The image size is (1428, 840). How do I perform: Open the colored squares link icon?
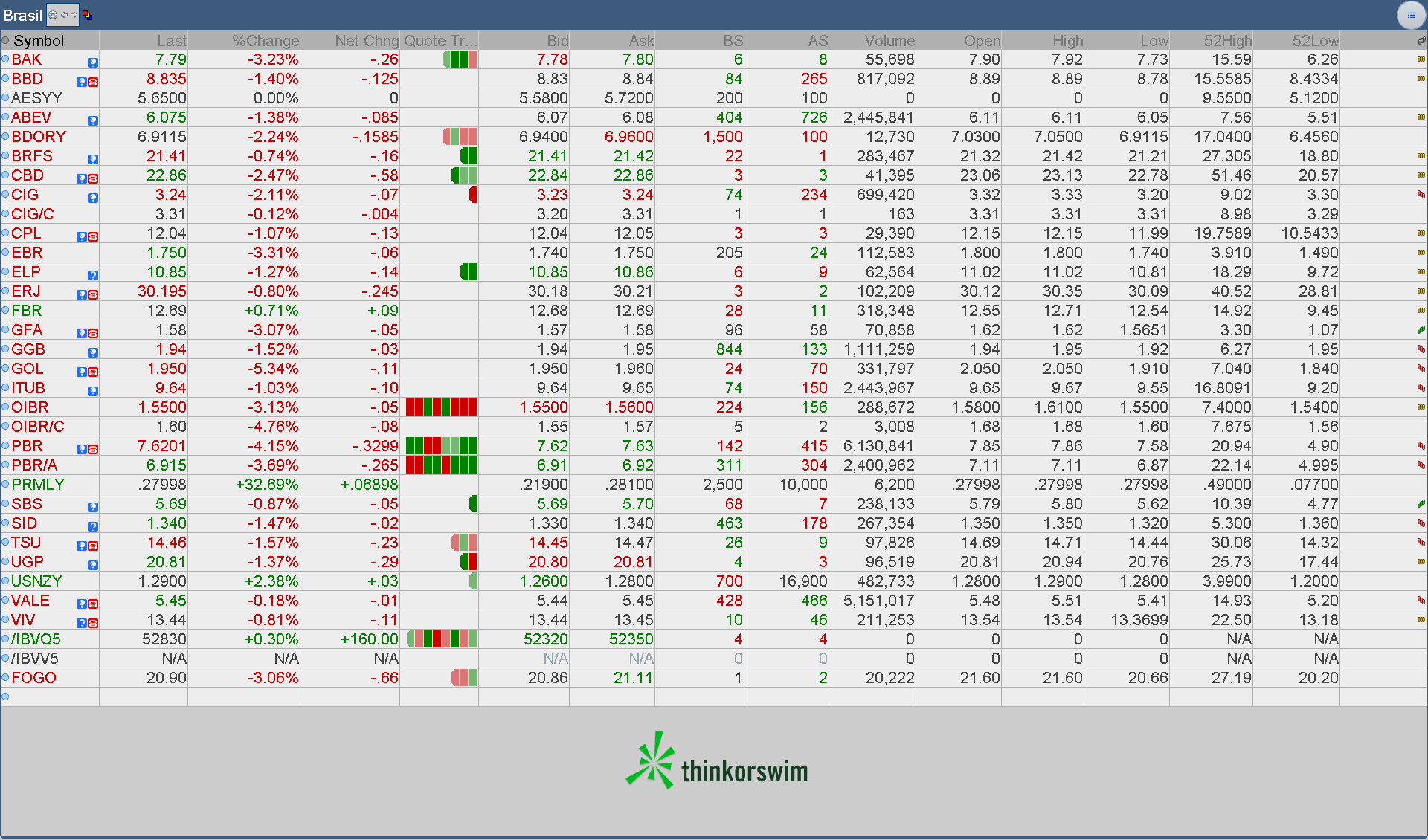pyautogui.click(x=87, y=15)
